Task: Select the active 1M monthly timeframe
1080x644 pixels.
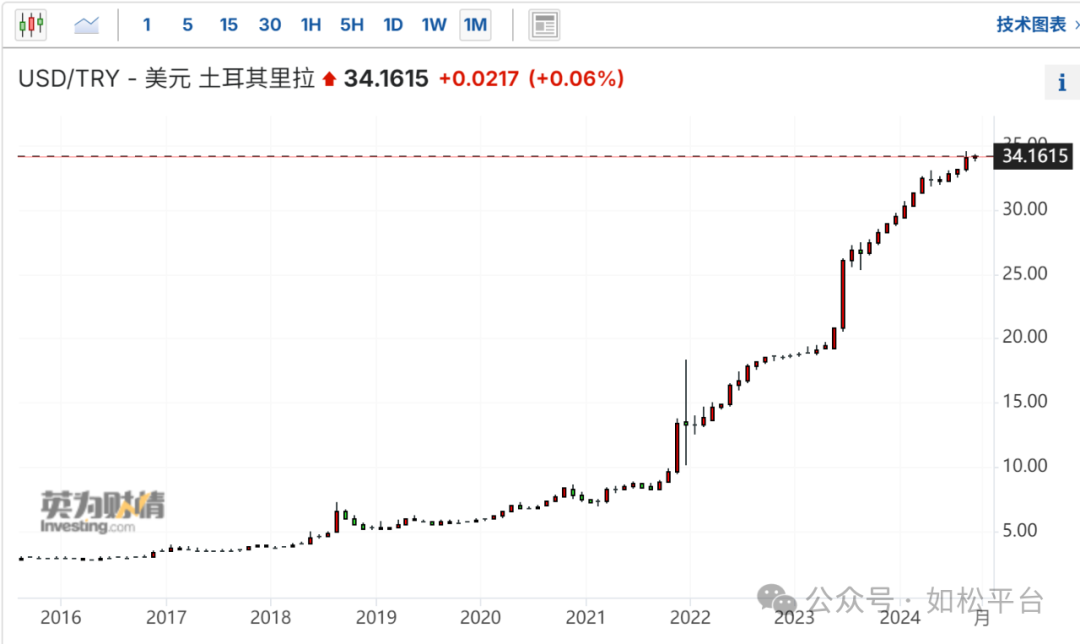Action: (x=475, y=25)
